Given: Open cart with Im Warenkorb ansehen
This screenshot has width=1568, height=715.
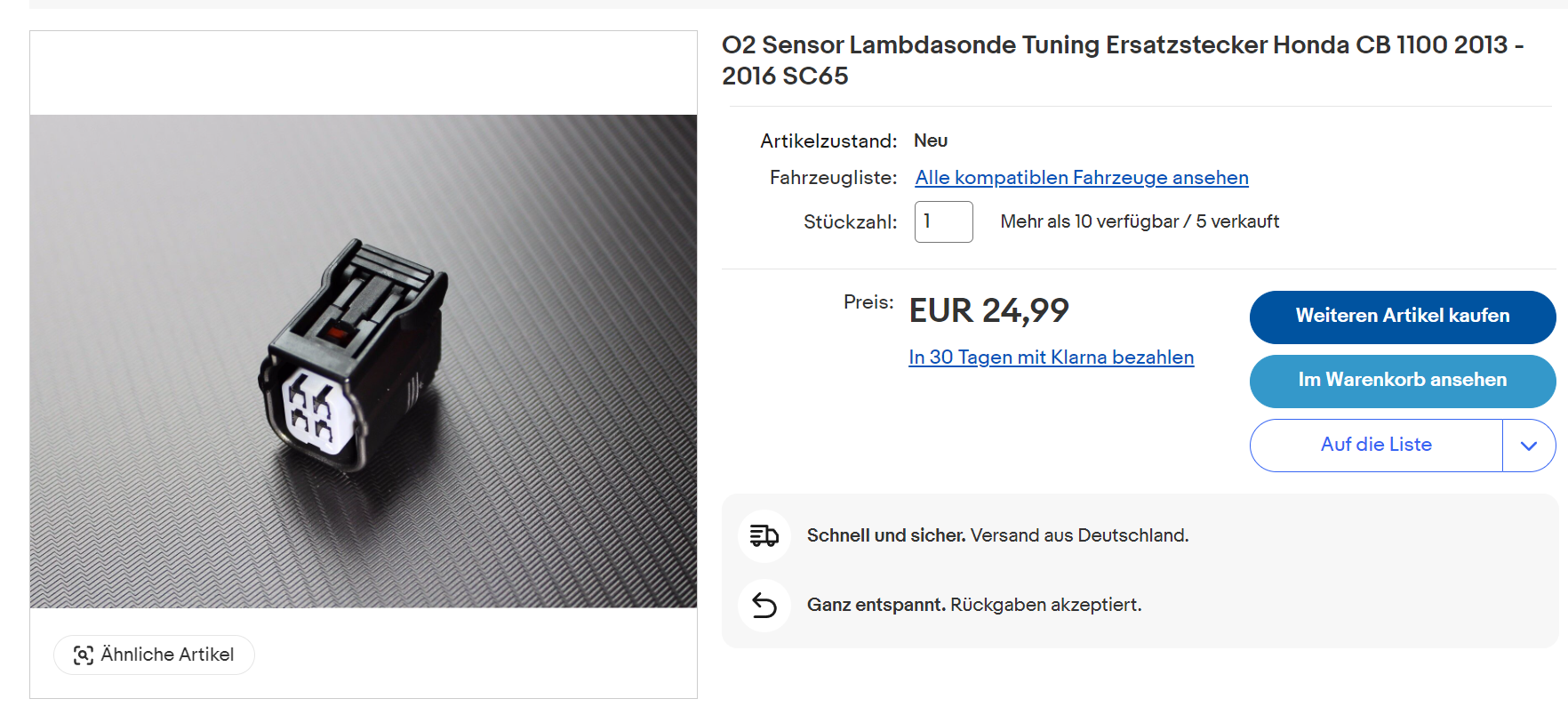Looking at the screenshot, I should [x=1402, y=381].
